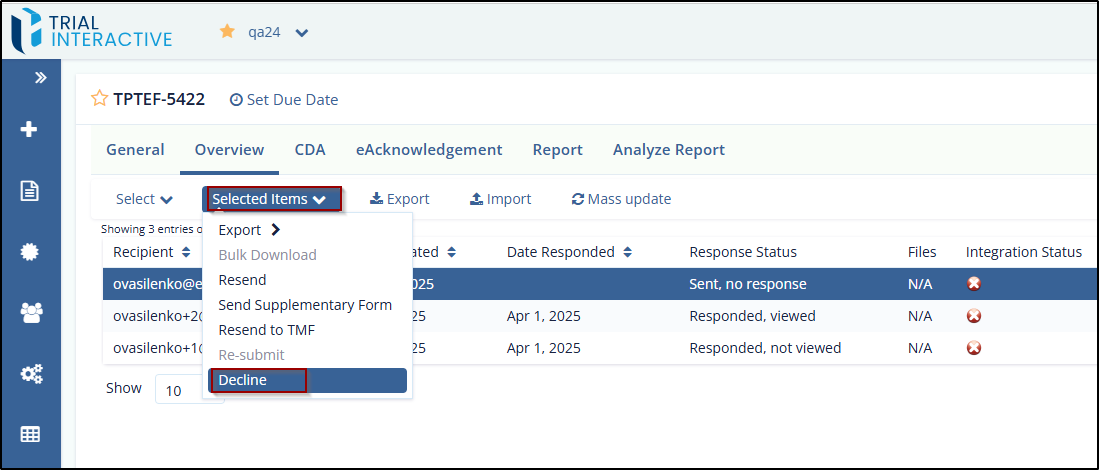Expand the left sidebar with double chevron
1099x470 pixels.
[41, 77]
